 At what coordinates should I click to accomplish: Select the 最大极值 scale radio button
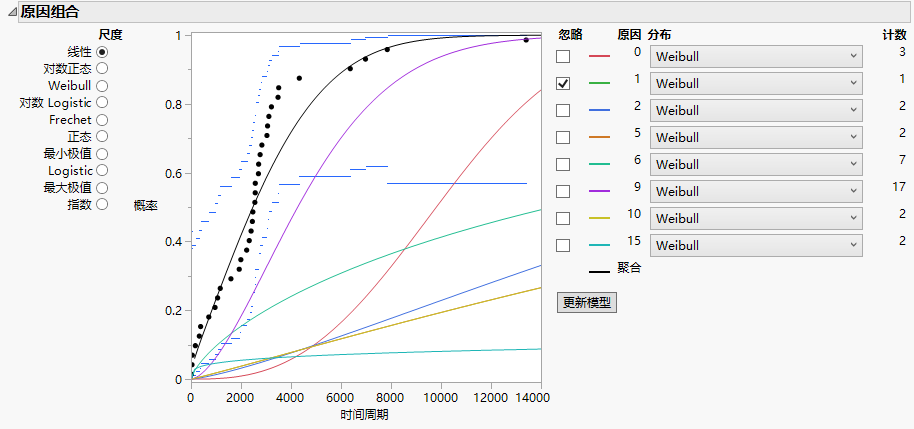[x=102, y=188]
